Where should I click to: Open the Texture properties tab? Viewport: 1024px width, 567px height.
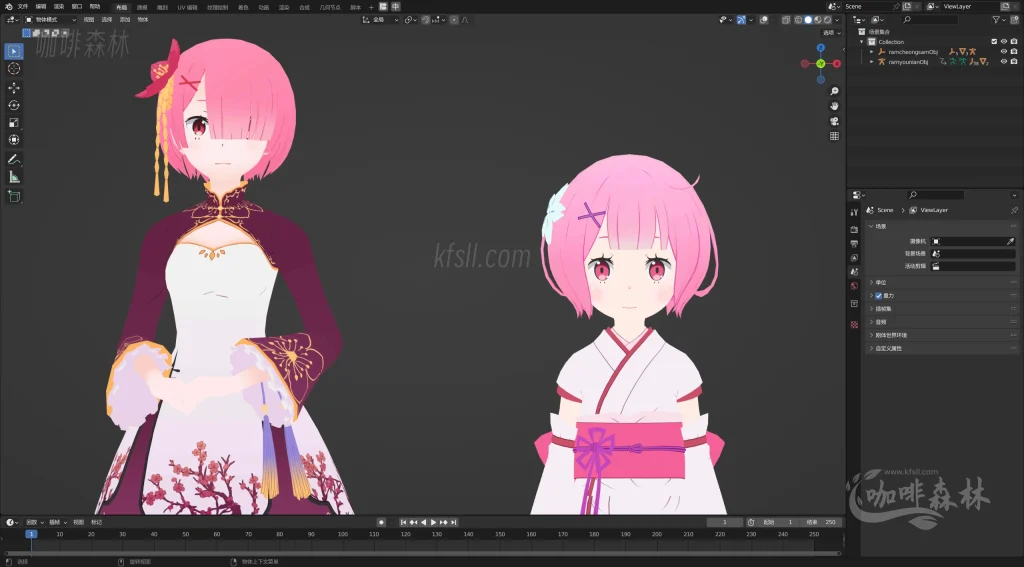point(854,325)
